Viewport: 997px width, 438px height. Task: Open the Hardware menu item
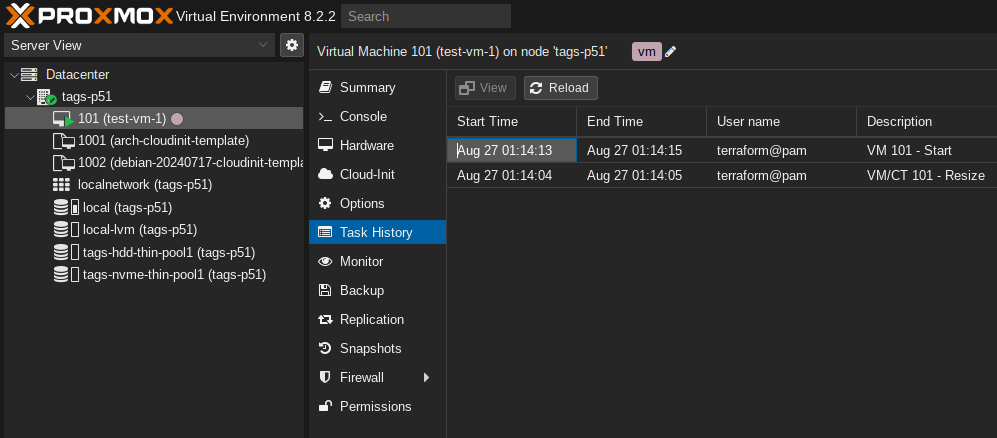point(366,145)
